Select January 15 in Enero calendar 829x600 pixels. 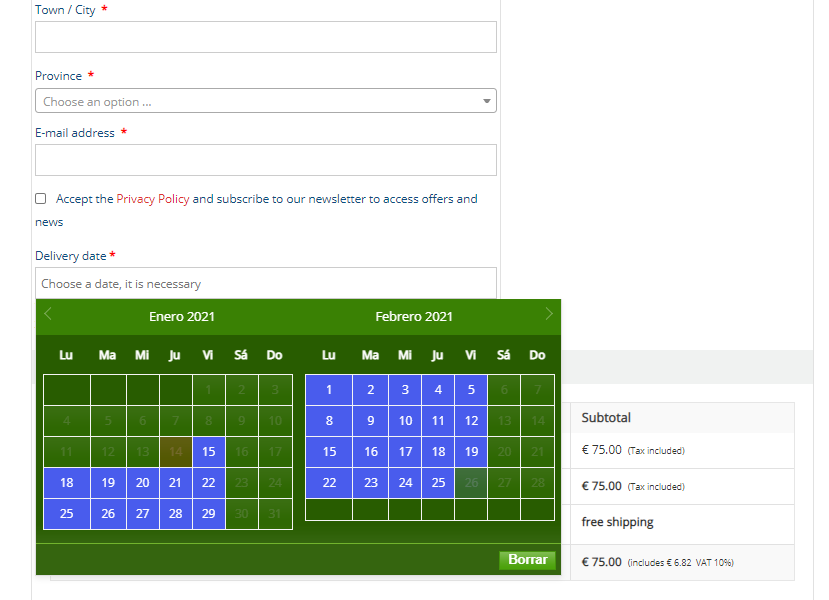(x=208, y=452)
